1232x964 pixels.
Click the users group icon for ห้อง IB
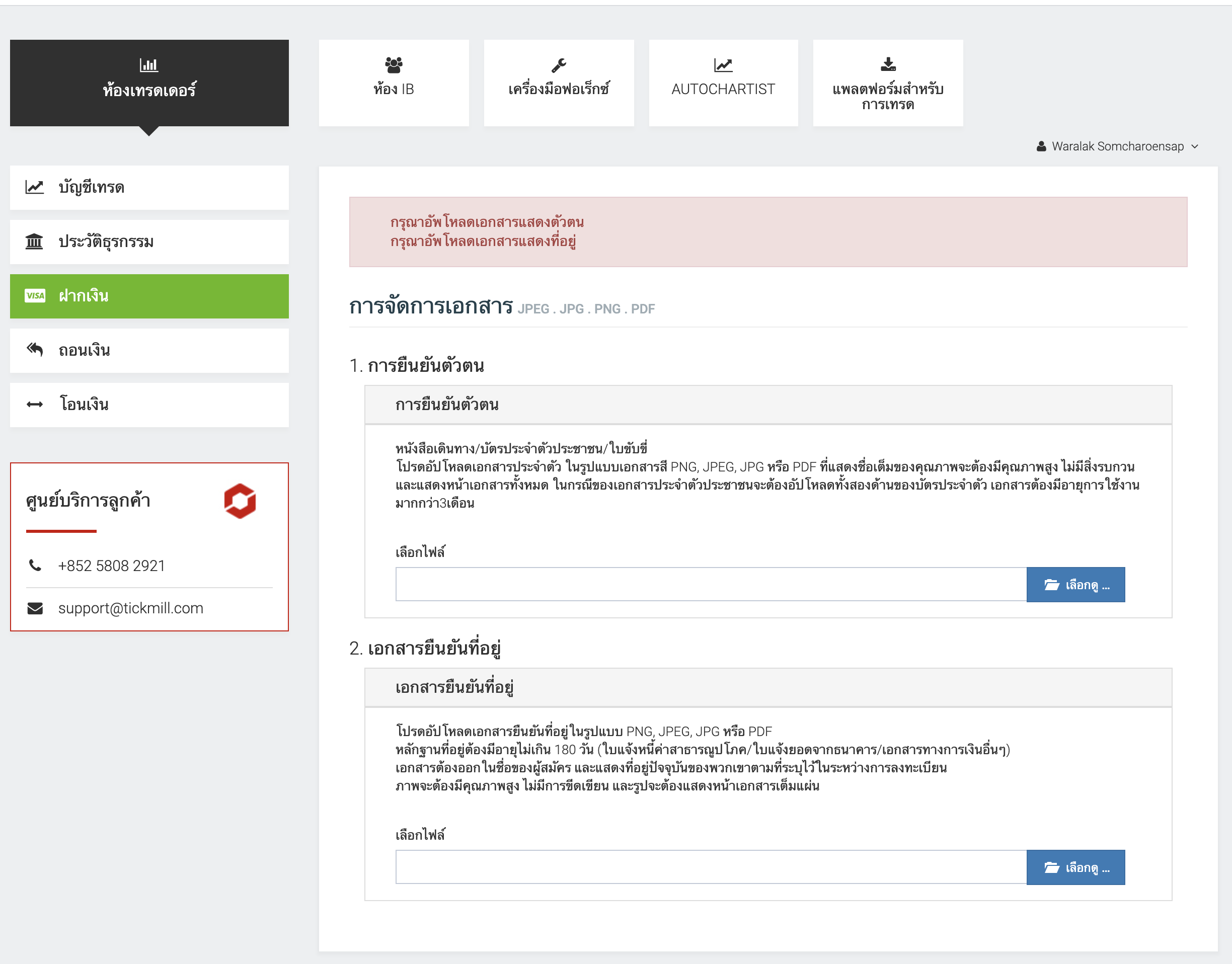394,65
